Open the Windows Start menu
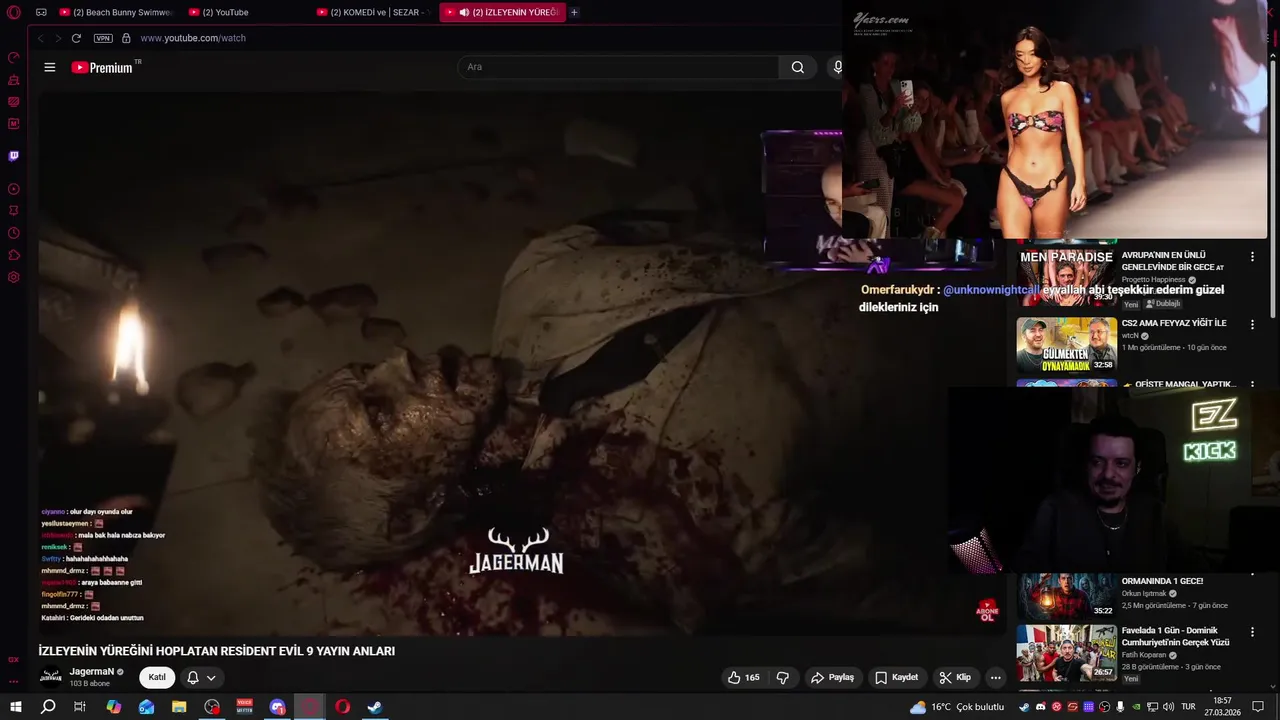1280x720 pixels. (x=15, y=707)
